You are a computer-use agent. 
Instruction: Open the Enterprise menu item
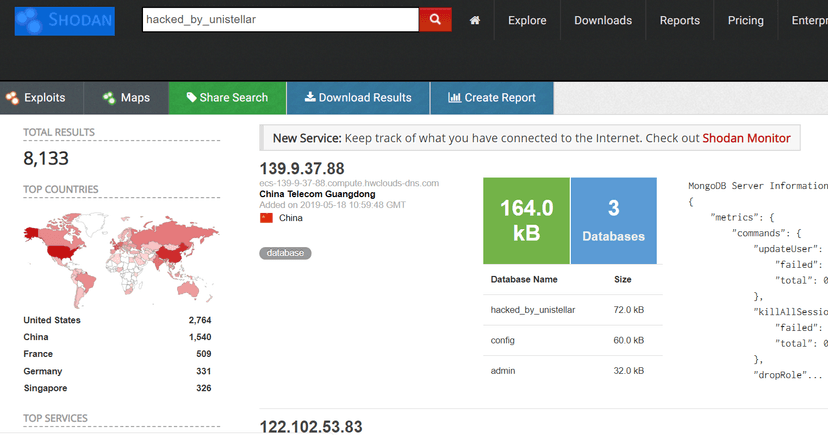(x=810, y=20)
